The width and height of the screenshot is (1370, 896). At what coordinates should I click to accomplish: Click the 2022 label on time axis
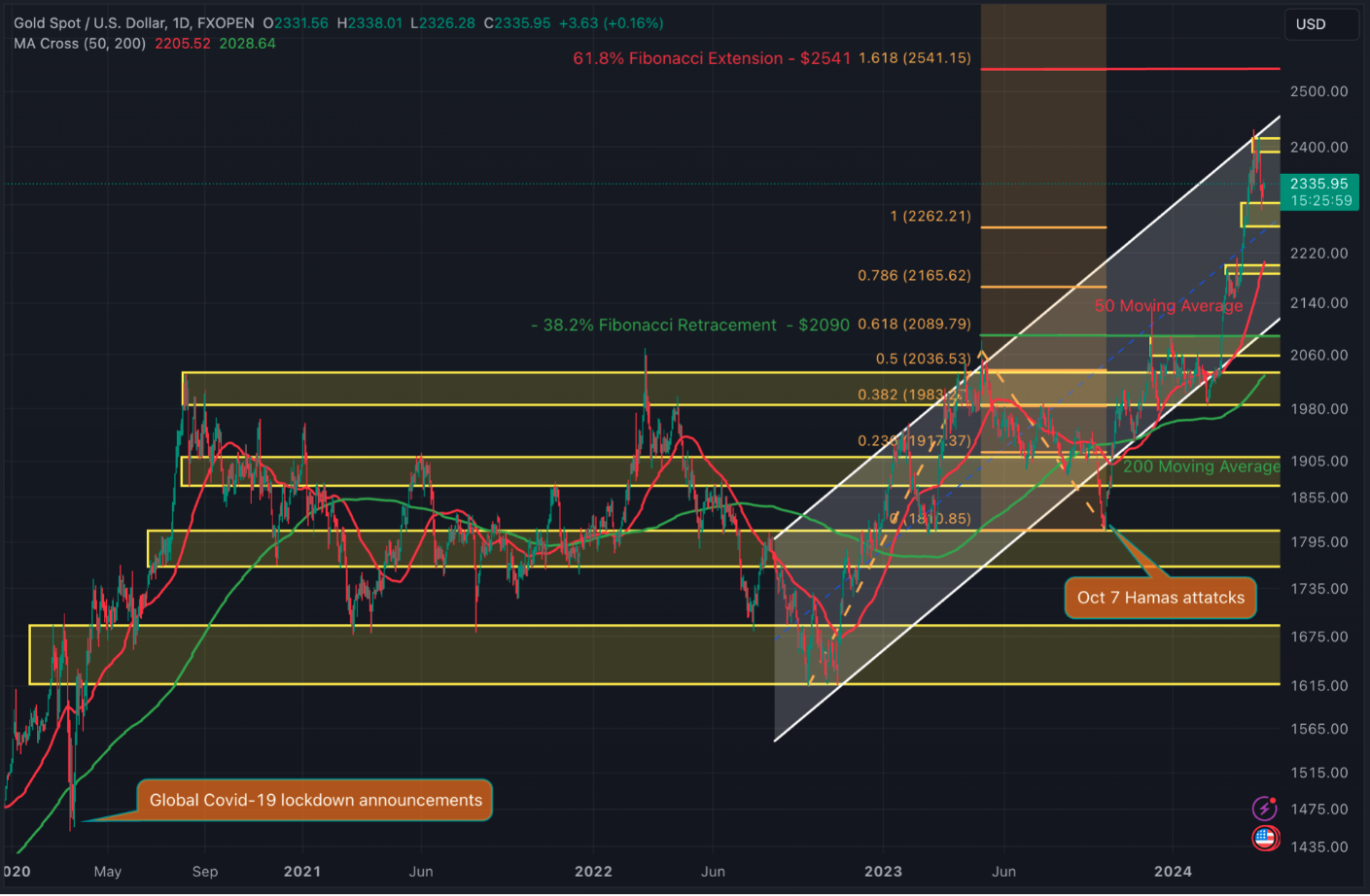(594, 872)
